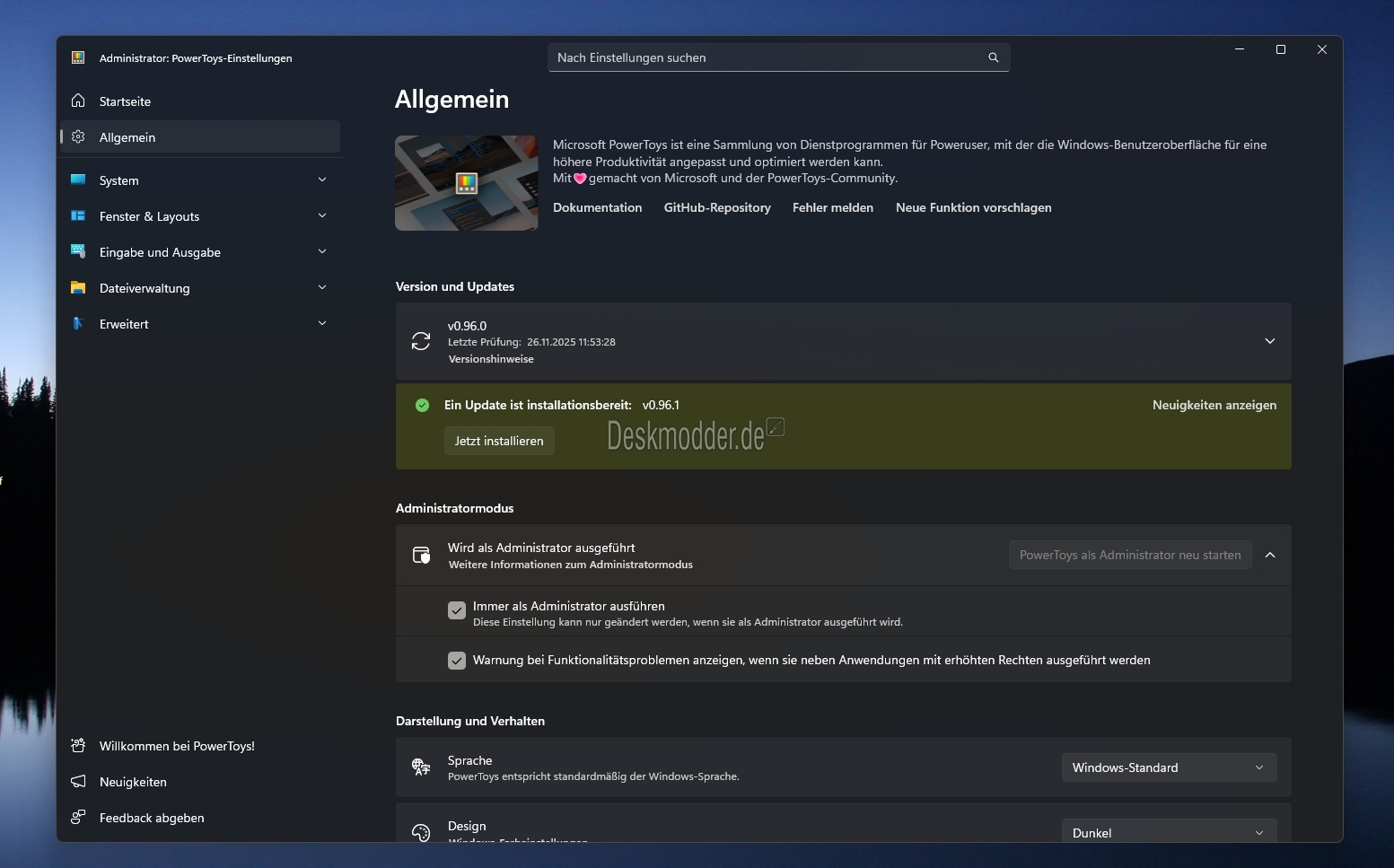The height and width of the screenshot is (868, 1394).
Task: Click the search magnifier icon
Action: (993, 57)
